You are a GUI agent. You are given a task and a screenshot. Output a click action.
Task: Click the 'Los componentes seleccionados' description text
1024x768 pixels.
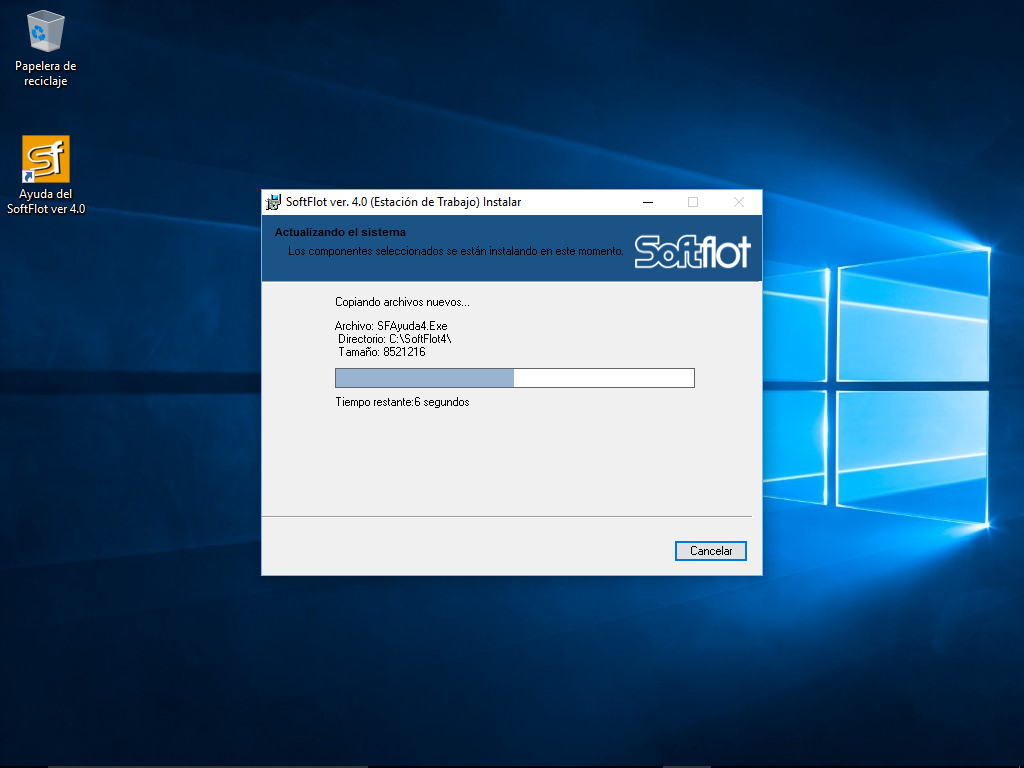pyautogui.click(x=455, y=251)
